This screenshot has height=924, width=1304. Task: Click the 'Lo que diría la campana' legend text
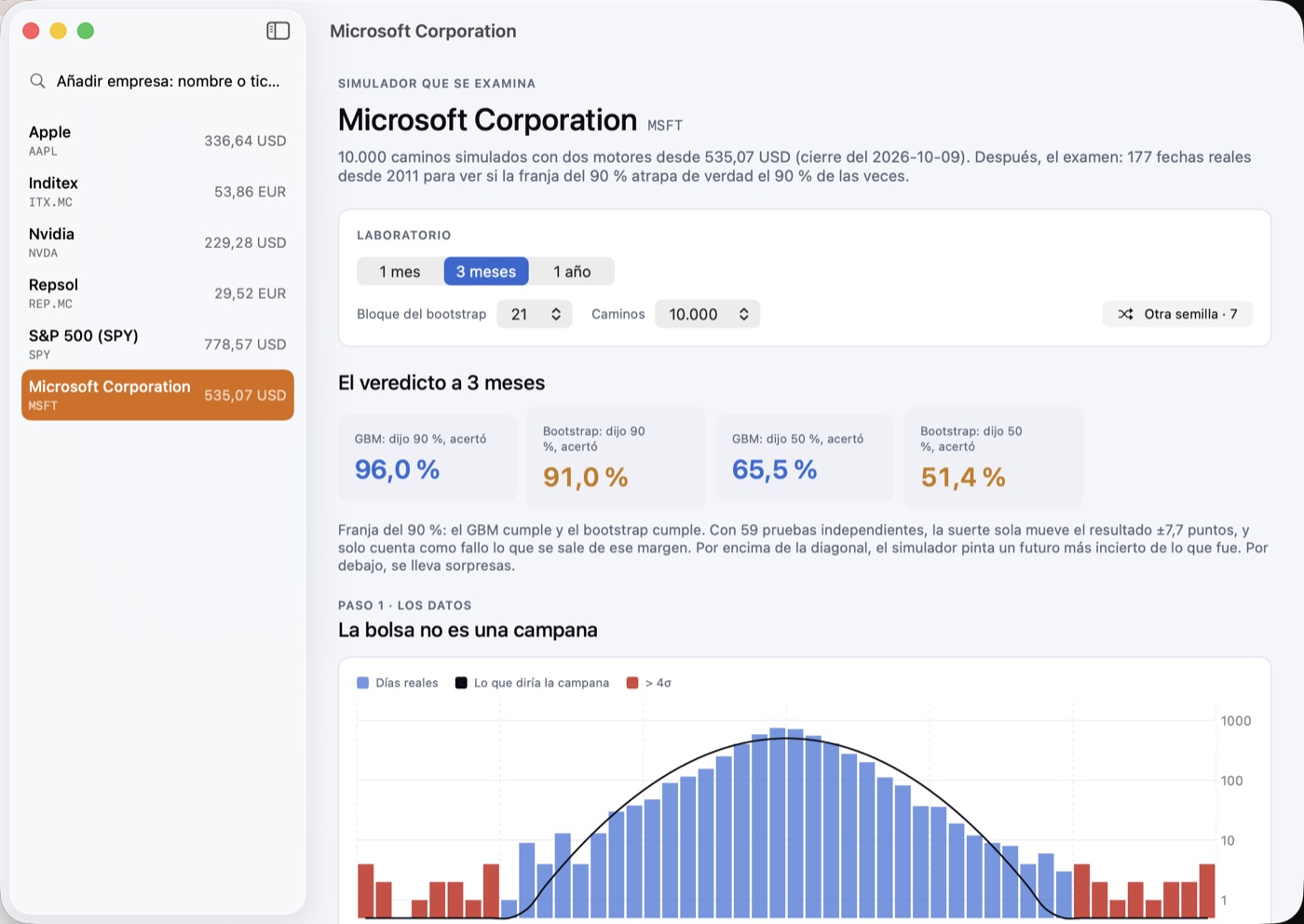point(541,683)
